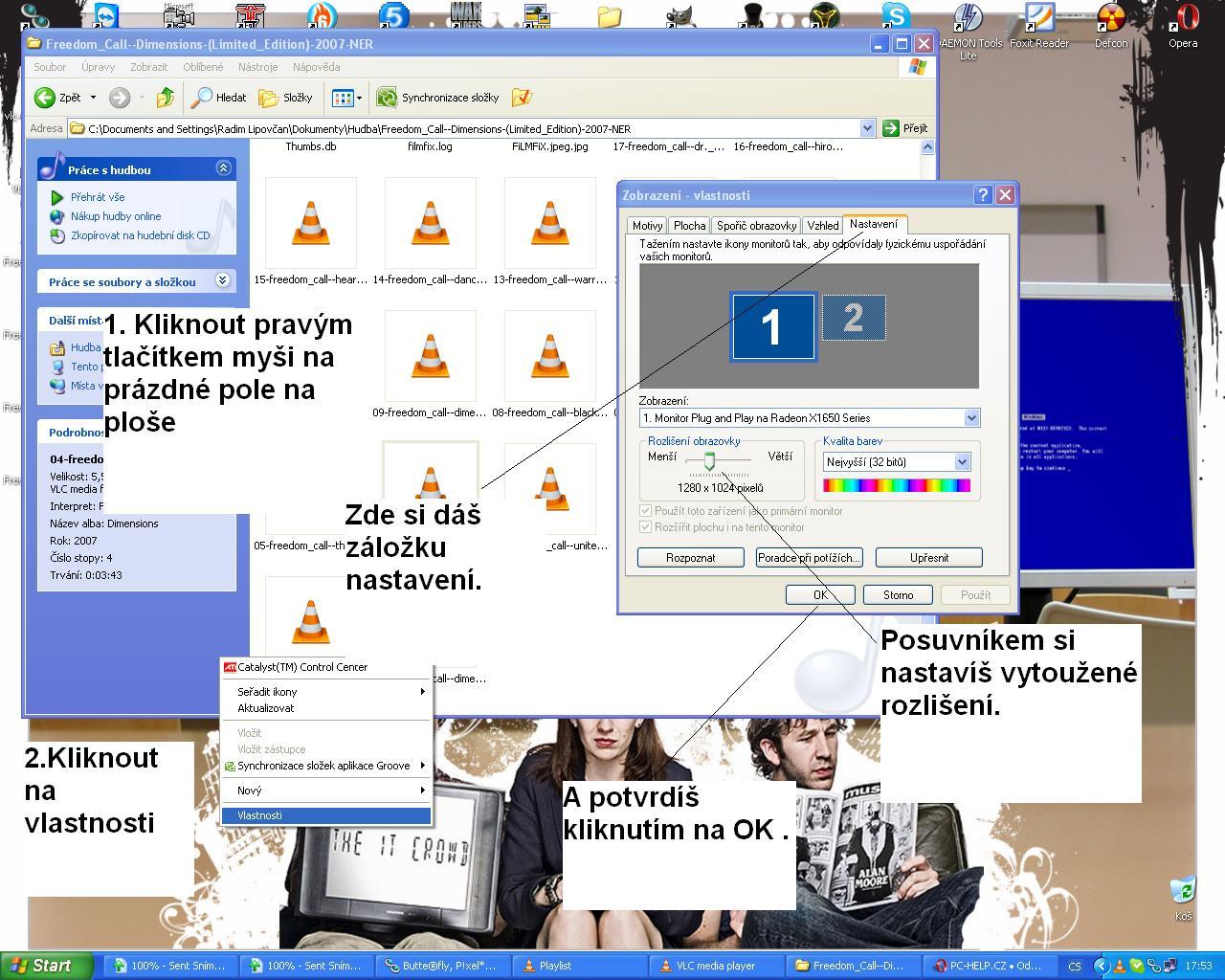Screen dimensions: 1225x980
Task: Toggle 'Použít toto zařízení jako primární monitor'
Action: click(x=645, y=511)
